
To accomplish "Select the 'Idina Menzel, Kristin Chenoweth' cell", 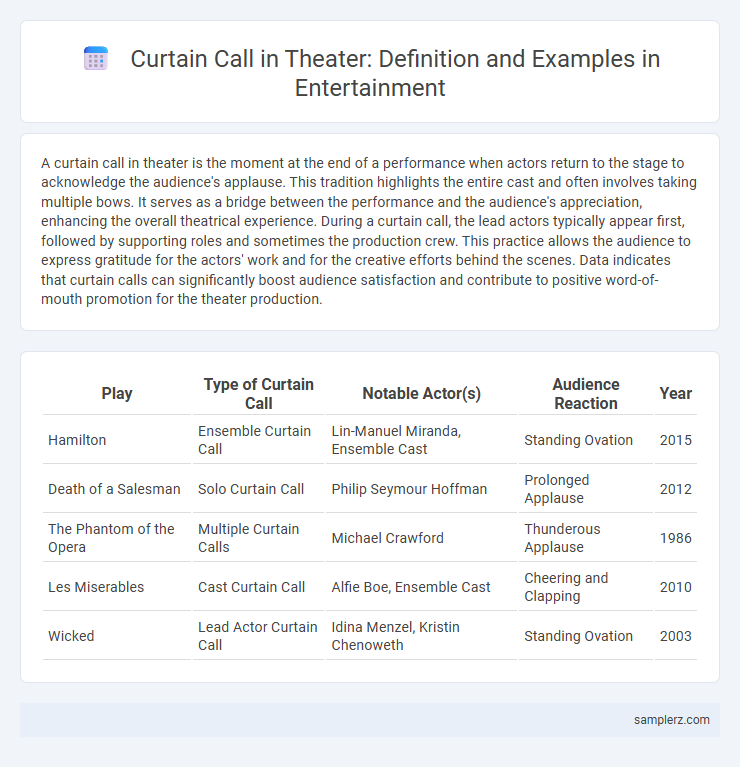I will pos(422,635).
